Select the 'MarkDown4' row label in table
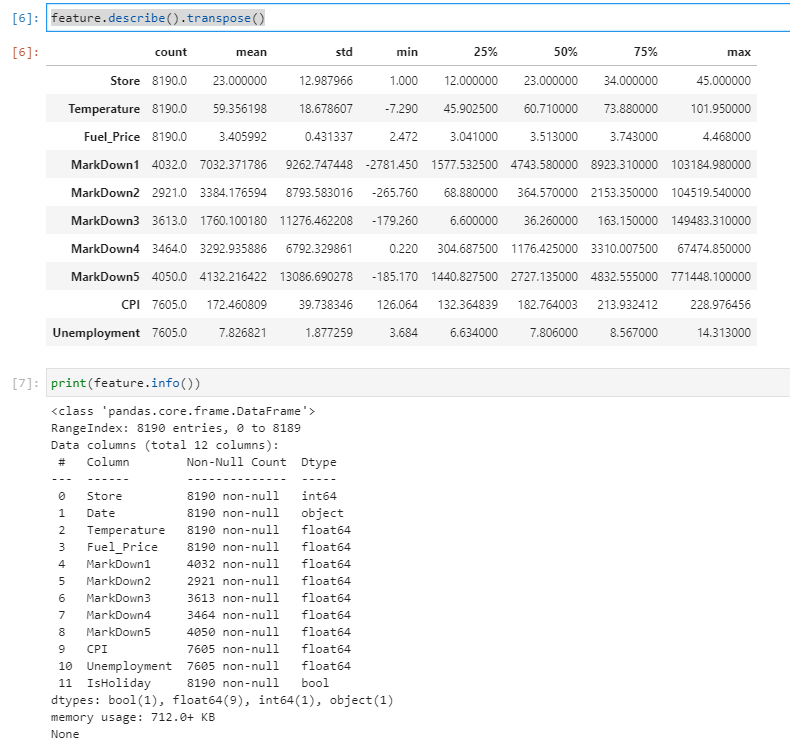The height and width of the screenshot is (746, 790). click(105, 249)
